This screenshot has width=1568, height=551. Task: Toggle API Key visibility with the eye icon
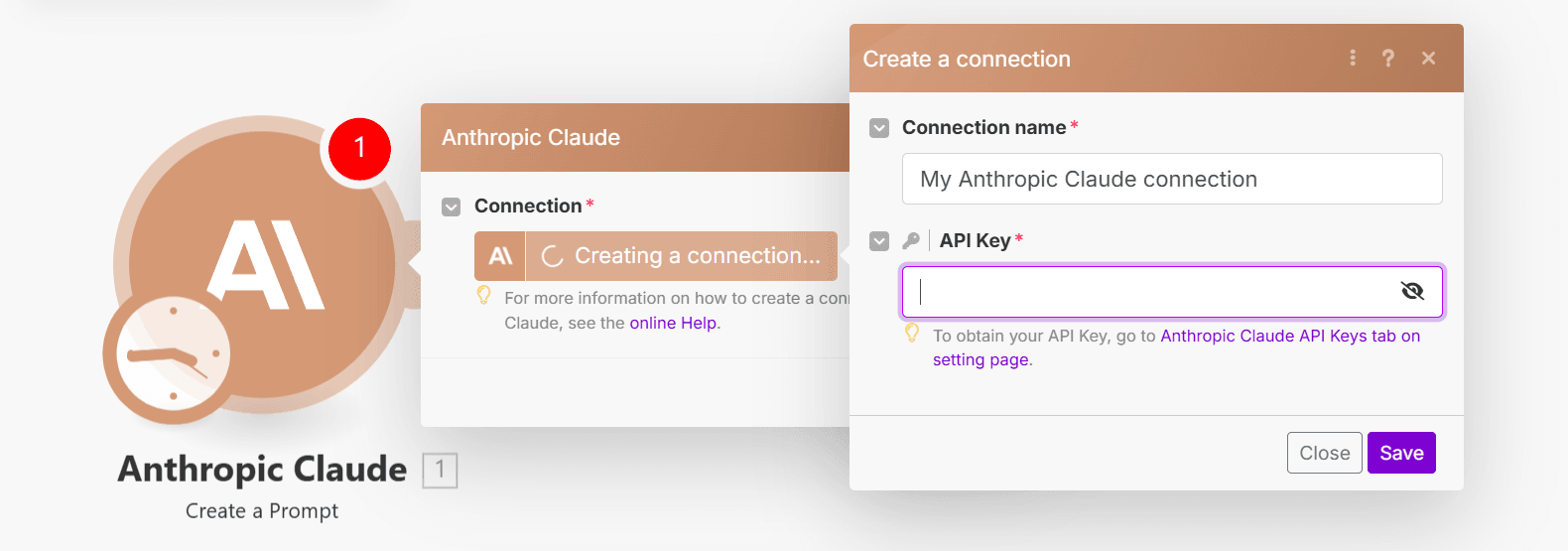1411,291
